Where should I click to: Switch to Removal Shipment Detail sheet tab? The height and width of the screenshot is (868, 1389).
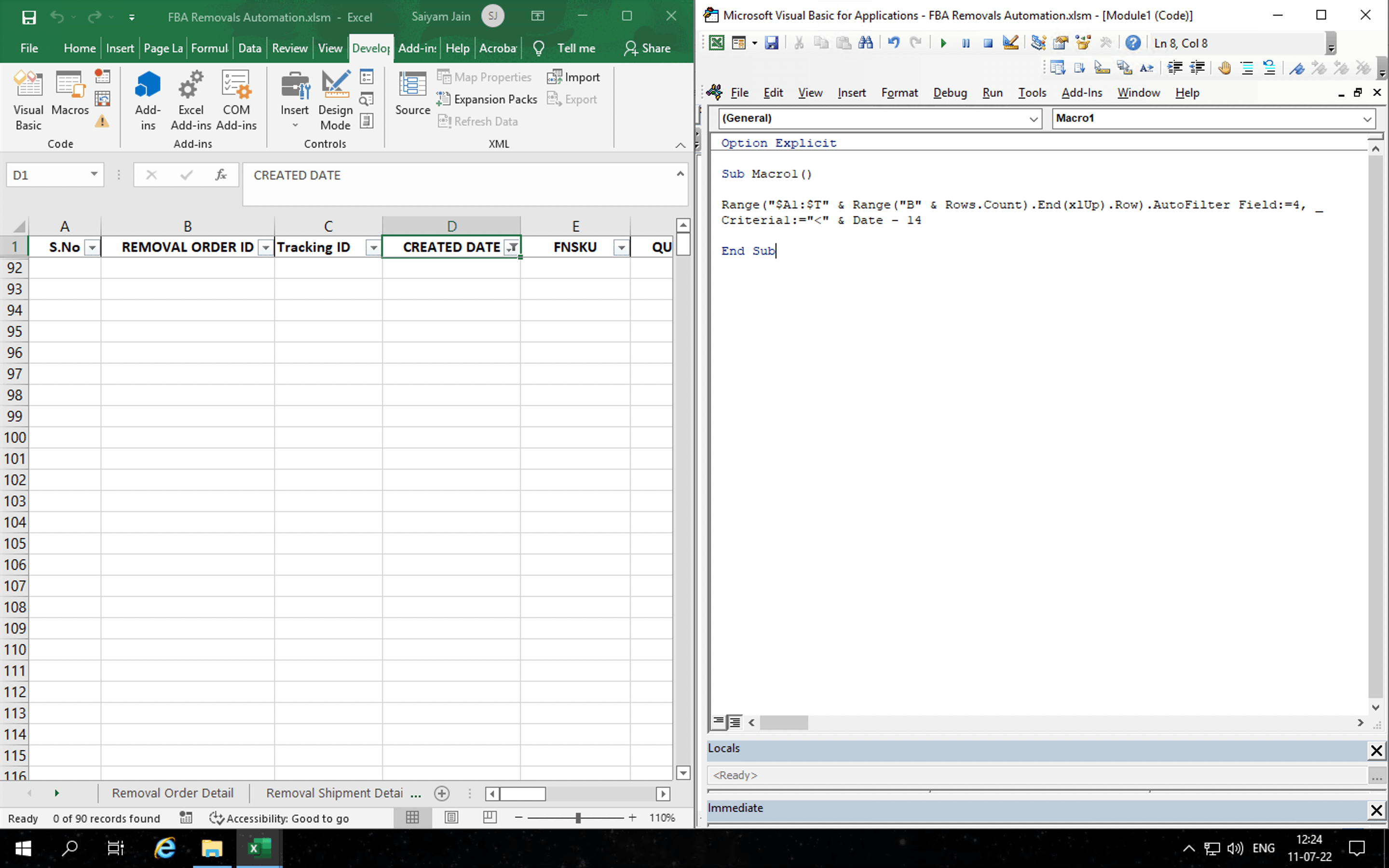[334, 793]
